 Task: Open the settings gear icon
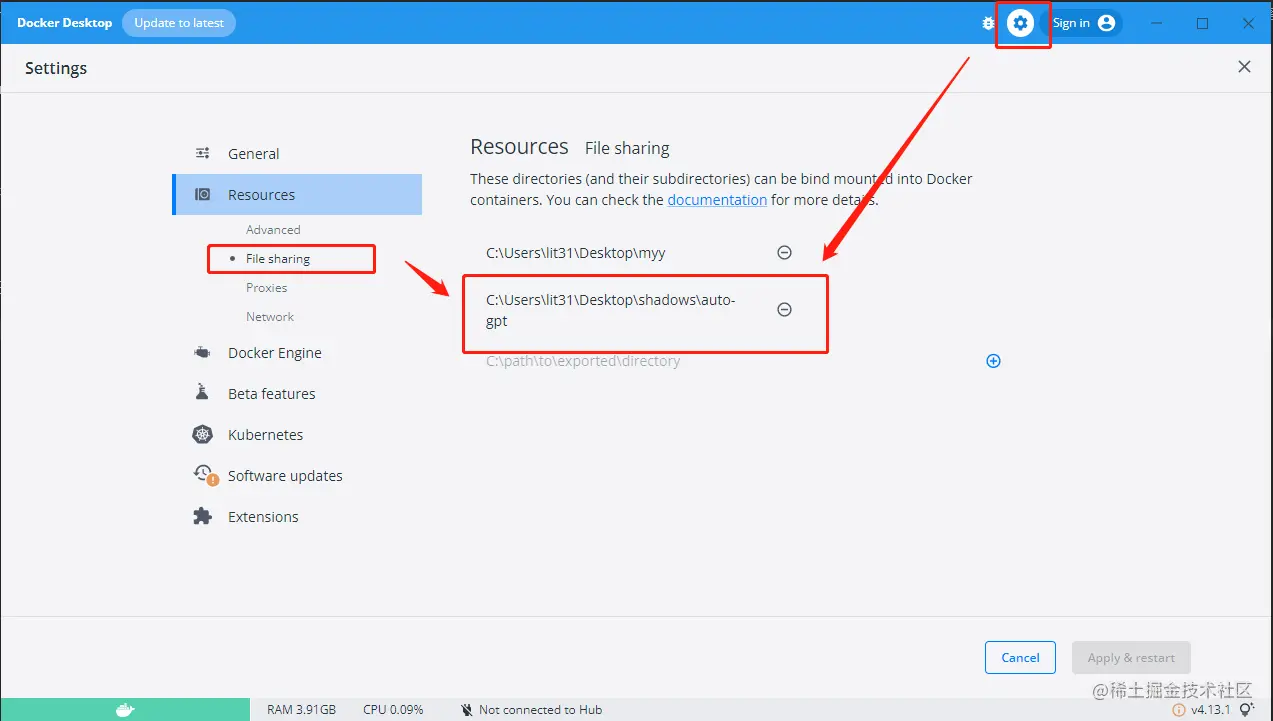pos(1020,23)
